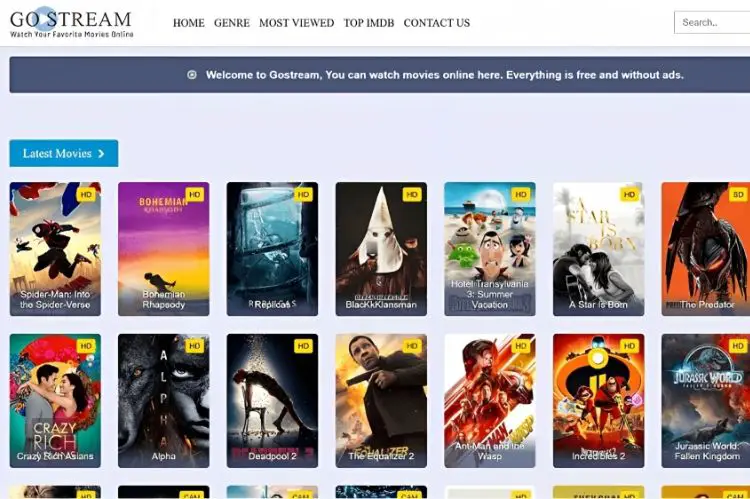
Task: Open Ant-Man and the Wasp poster
Action: coord(490,401)
